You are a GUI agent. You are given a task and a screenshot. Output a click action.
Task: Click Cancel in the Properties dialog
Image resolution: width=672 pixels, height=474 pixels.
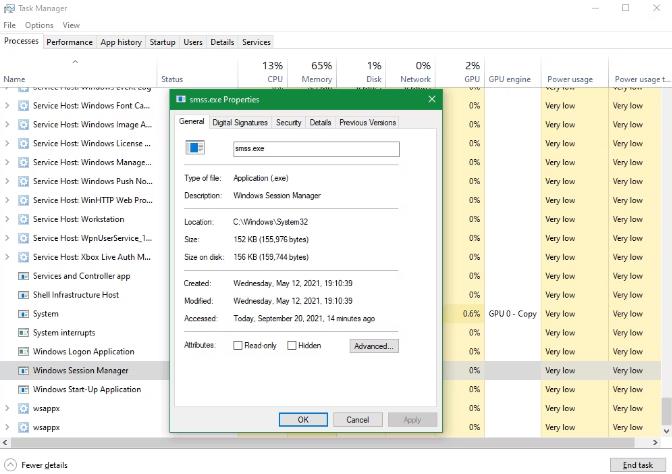pos(357,420)
